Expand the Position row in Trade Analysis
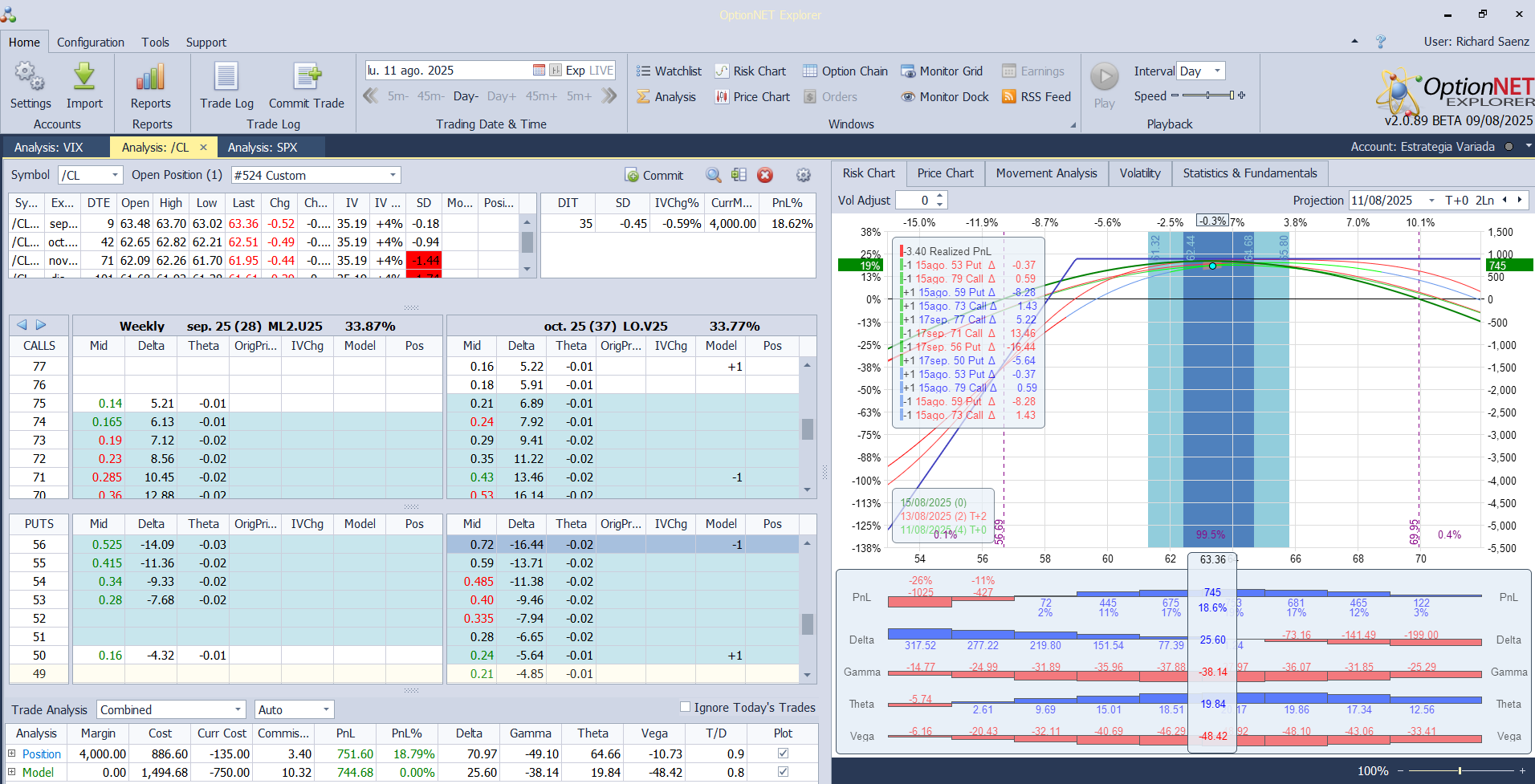This screenshot has width=1535, height=784. coord(12,754)
